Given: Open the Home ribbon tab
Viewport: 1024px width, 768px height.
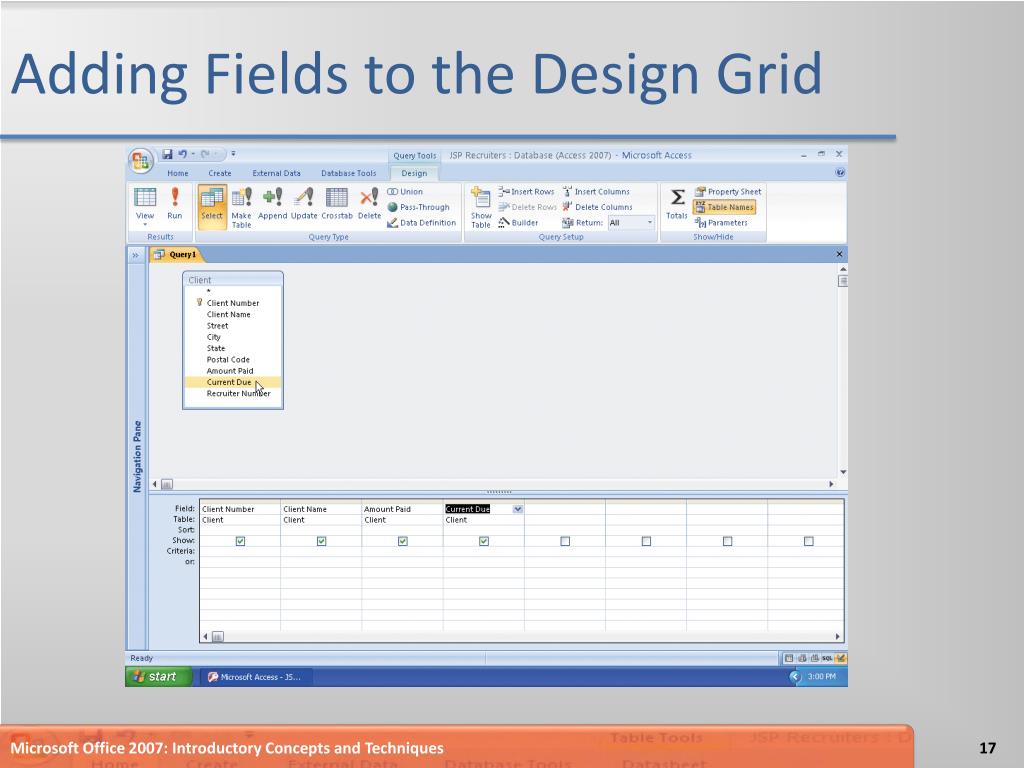Looking at the screenshot, I should 178,173.
